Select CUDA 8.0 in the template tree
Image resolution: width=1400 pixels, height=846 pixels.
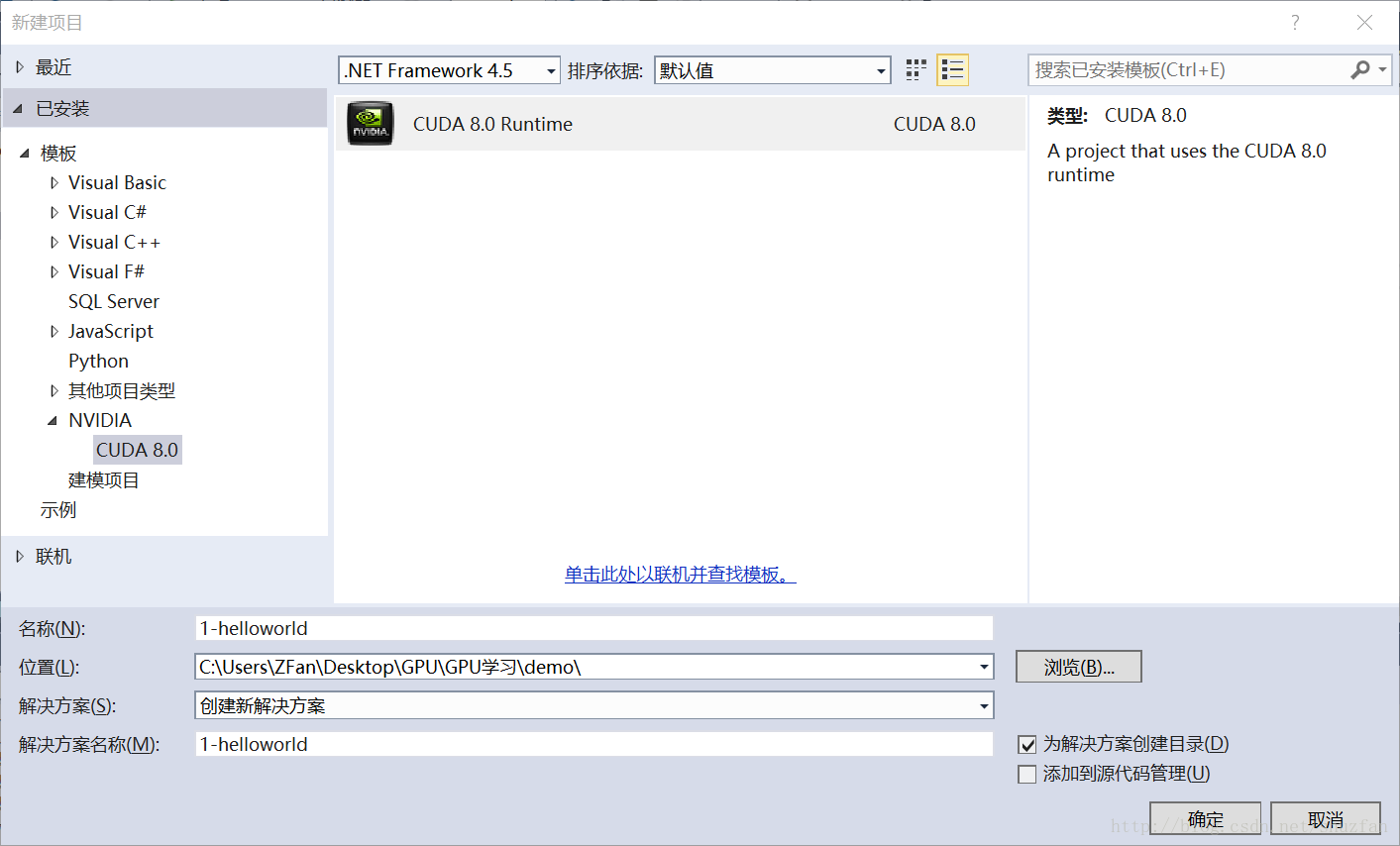tap(137, 451)
